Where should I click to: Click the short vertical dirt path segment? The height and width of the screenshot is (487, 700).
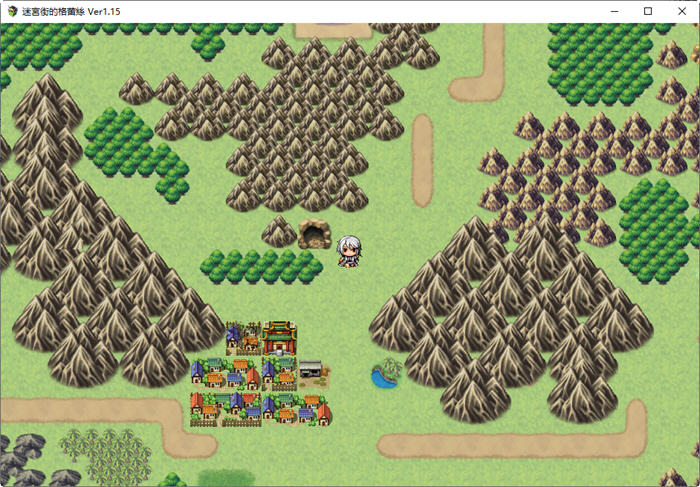tap(422, 161)
